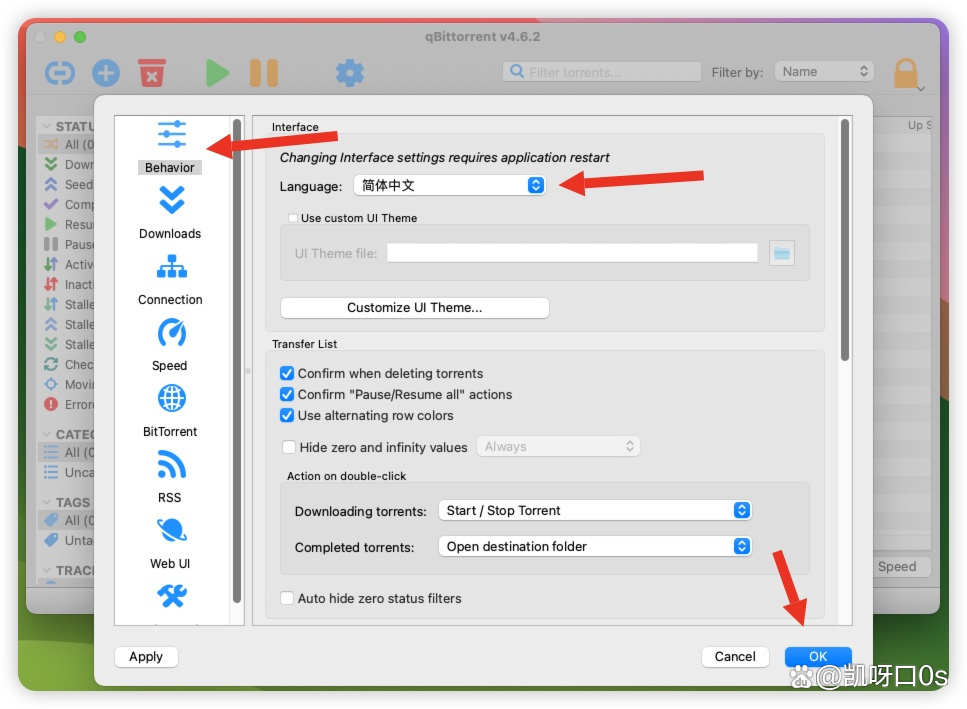Image resolution: width=967 pixels, height=709 pixels.
Task: Enable Auto hide zero status filters
Action: click(x=287, y=598)
